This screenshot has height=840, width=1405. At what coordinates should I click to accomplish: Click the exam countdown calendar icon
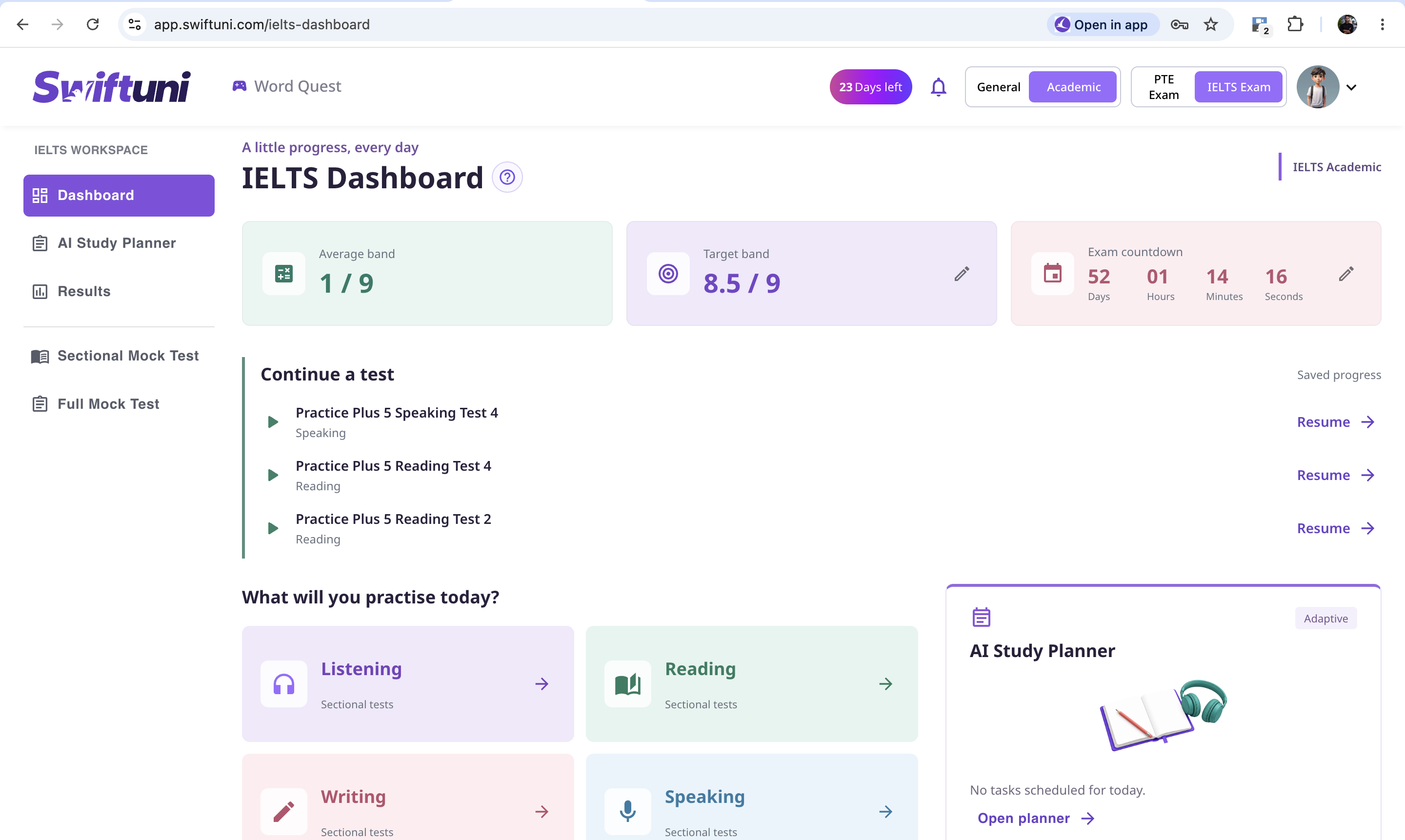pos(1052,273)
